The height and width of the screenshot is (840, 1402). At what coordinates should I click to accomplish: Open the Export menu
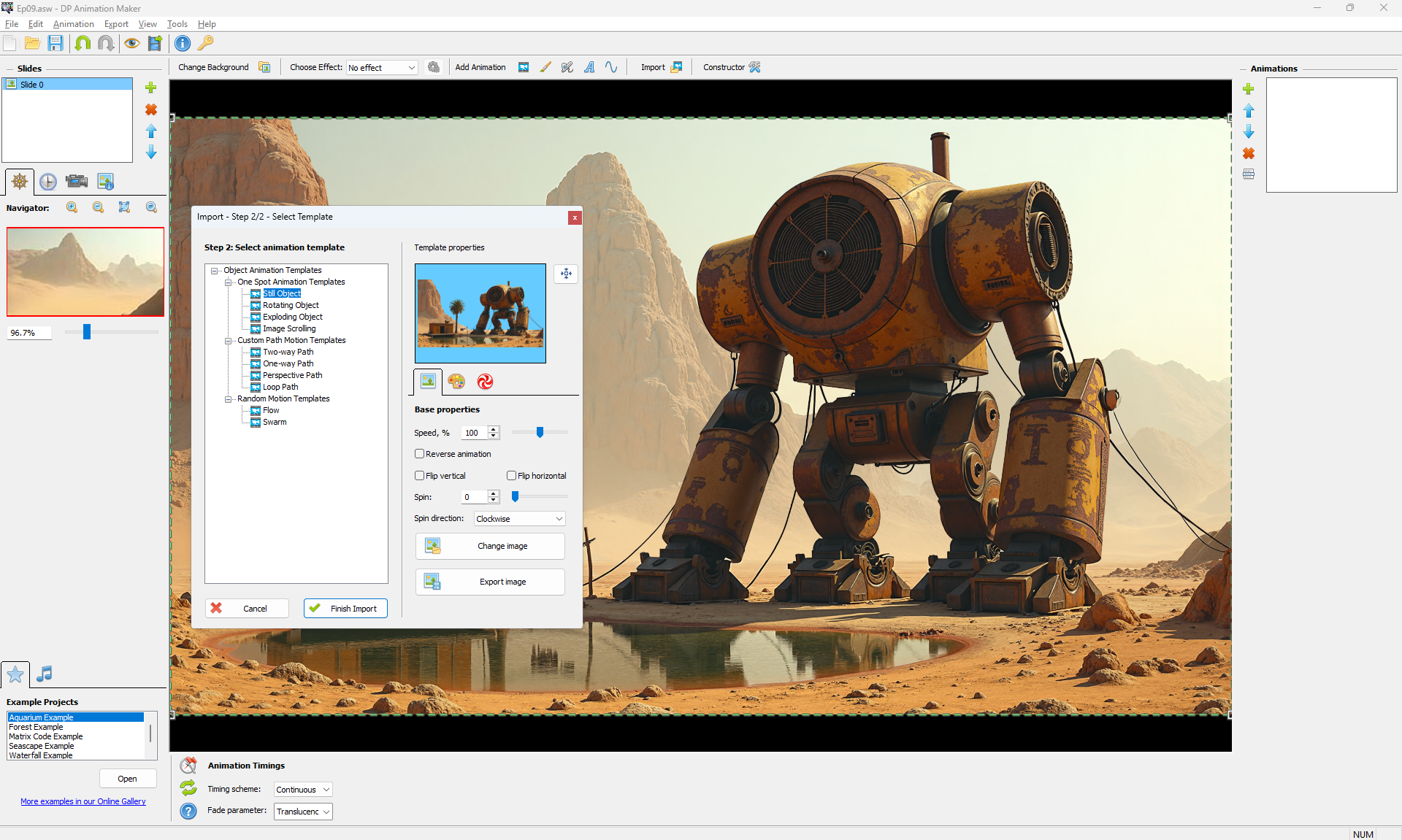(116, 24)
